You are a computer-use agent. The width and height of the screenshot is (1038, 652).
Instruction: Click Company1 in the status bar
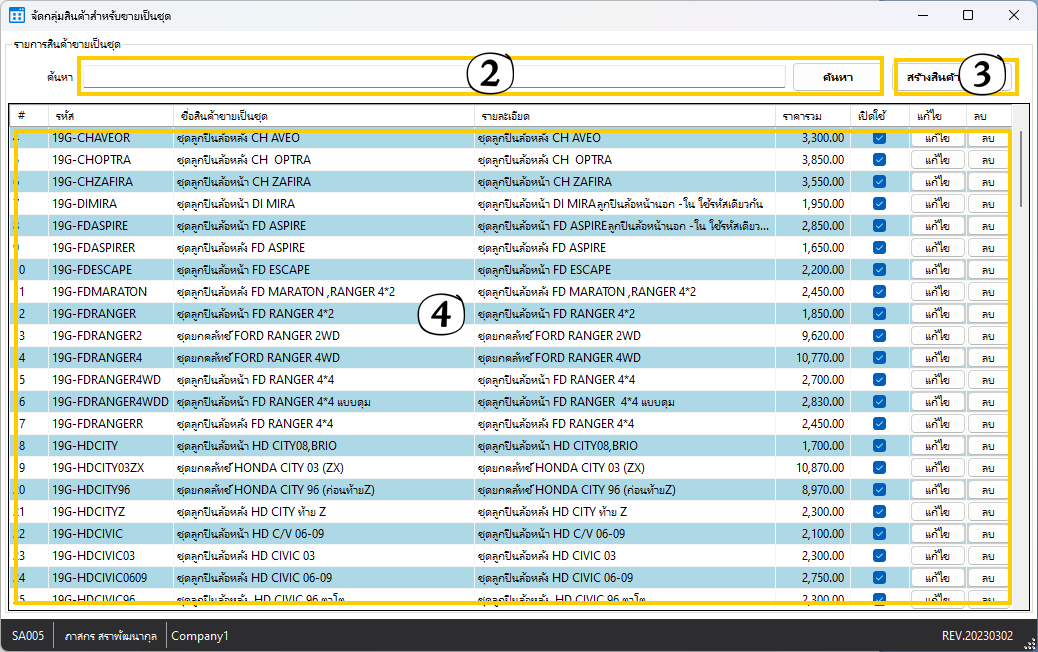pyautogui.click(x=199, y=636)
